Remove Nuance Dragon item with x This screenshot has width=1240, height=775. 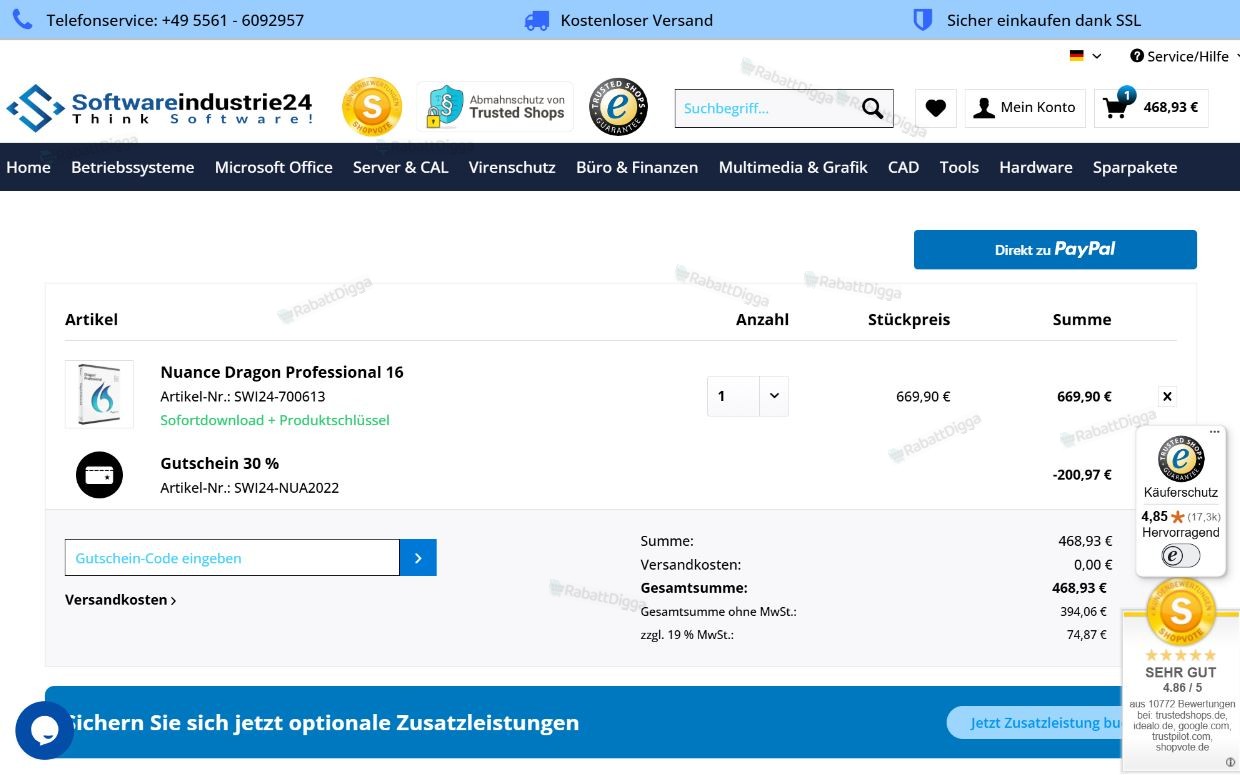[1167, 397]
